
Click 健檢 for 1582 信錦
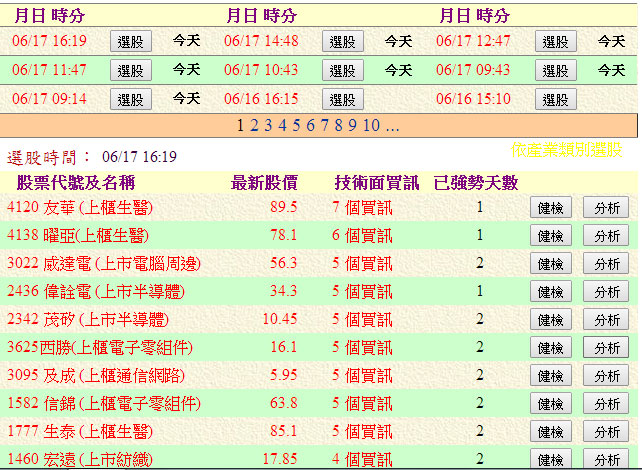point(551,403)
